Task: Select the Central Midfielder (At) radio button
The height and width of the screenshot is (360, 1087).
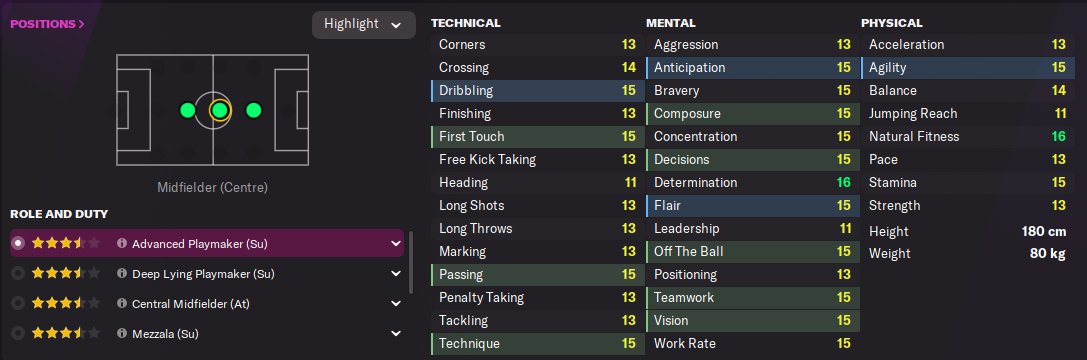Action: click(19, 304)
